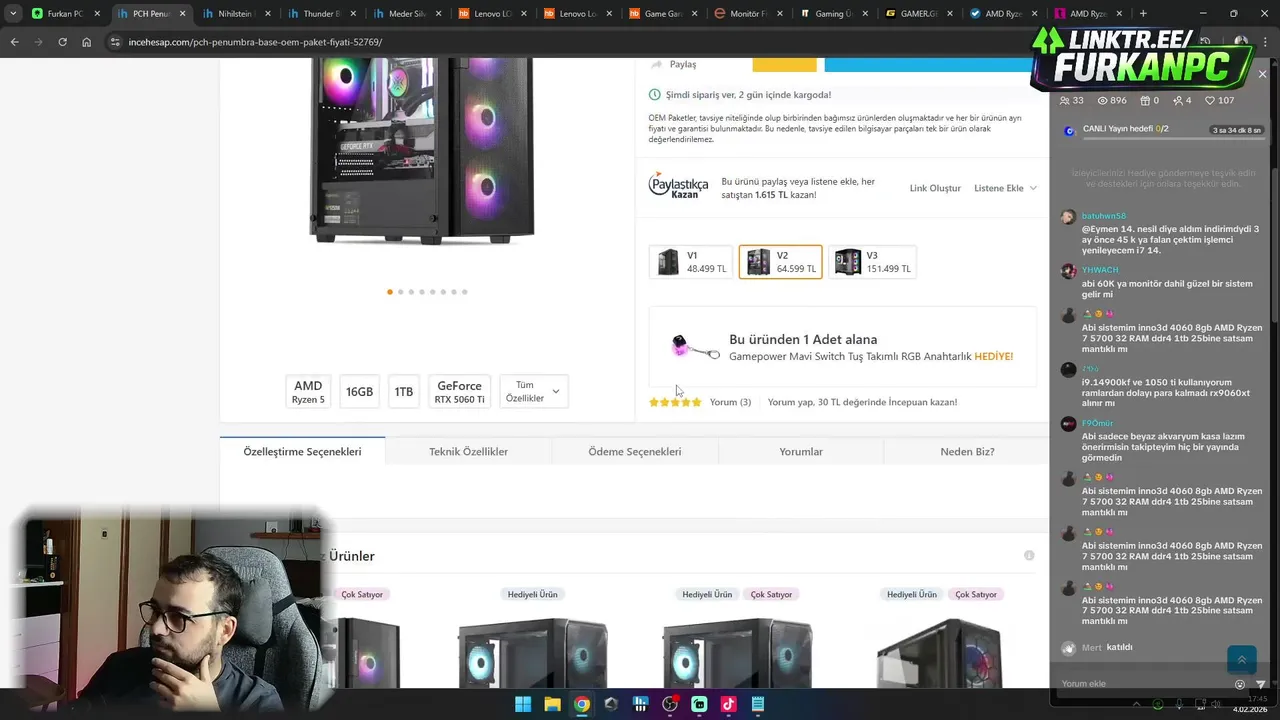Open the Notepad taskbar icon
Image resolution: width=1280 pixels, height=720 pixels.
pos(757,704)
